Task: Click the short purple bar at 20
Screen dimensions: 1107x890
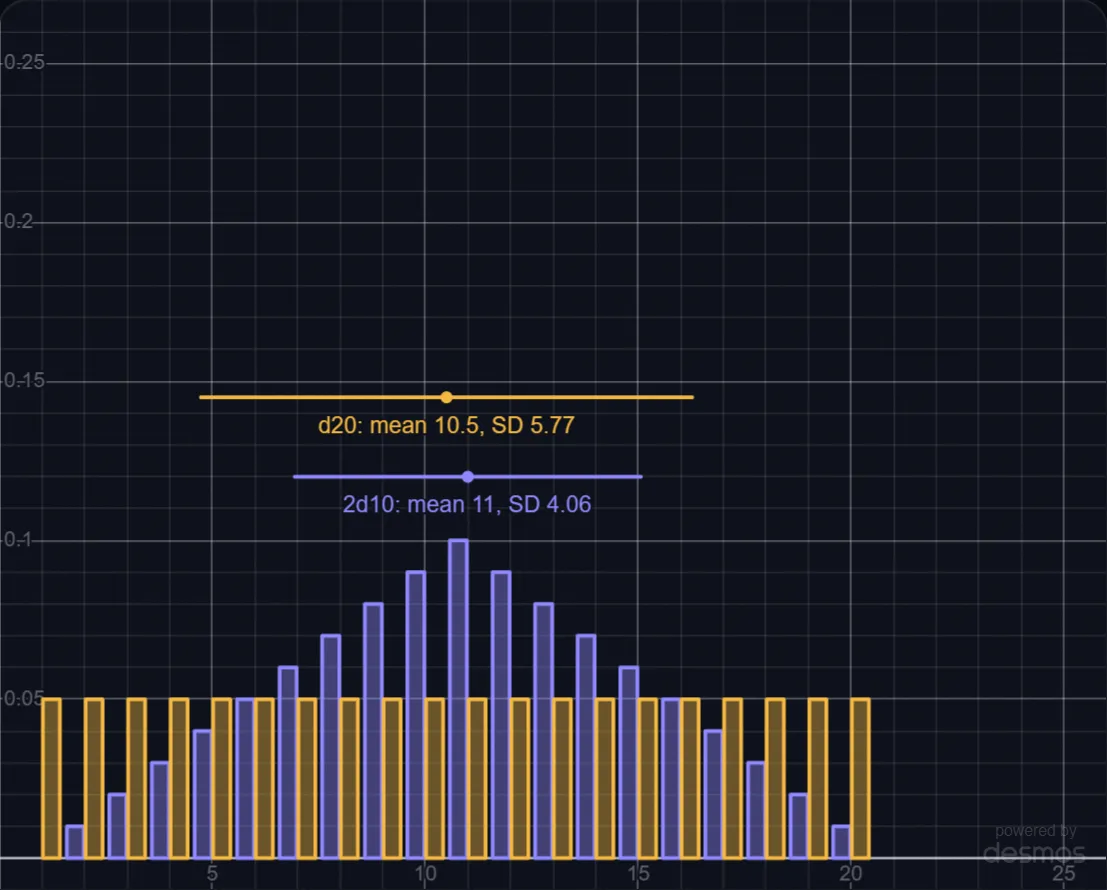Action: 840,842
